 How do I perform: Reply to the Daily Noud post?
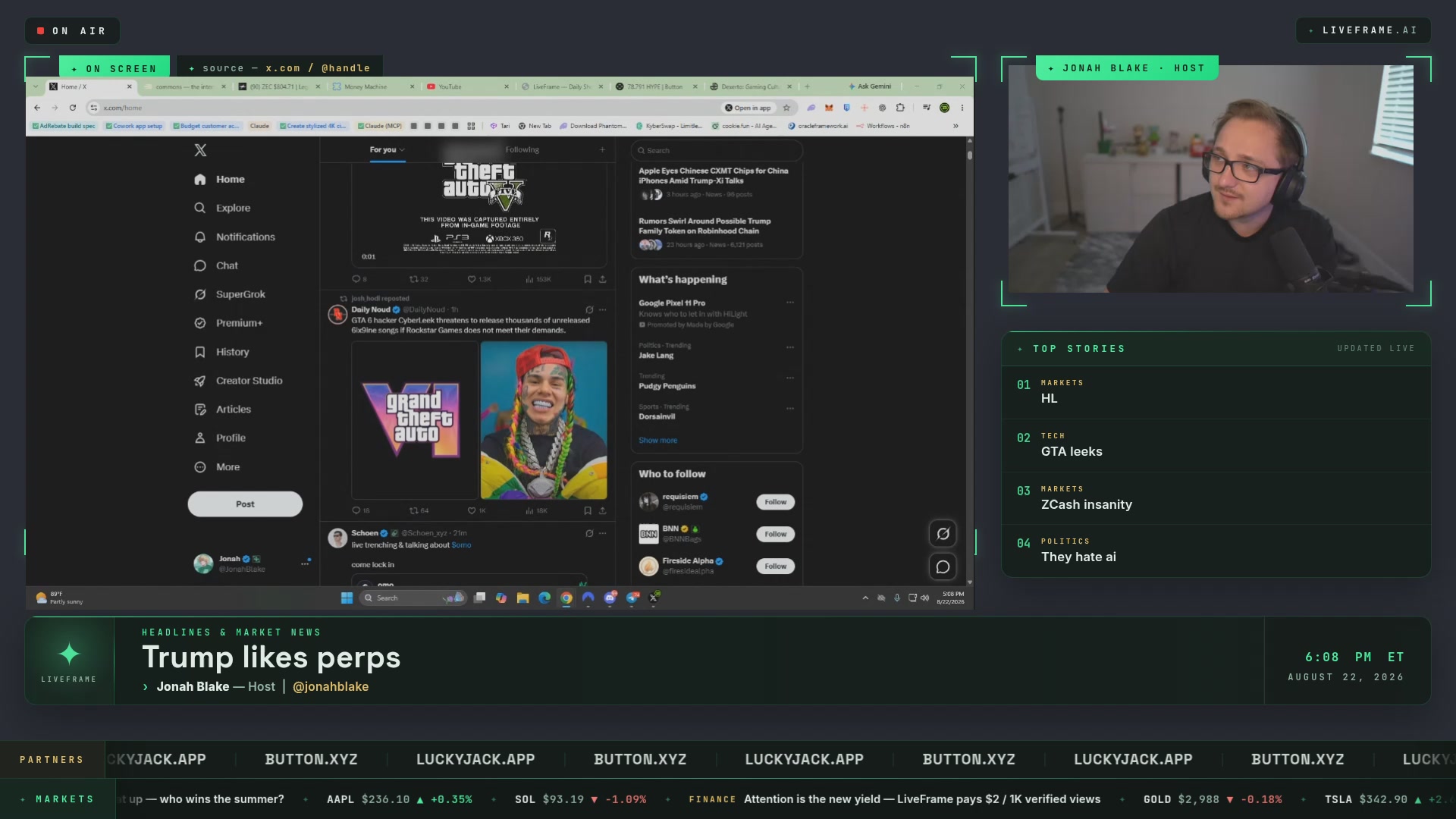pyautogui.click(x=360, y=510)
